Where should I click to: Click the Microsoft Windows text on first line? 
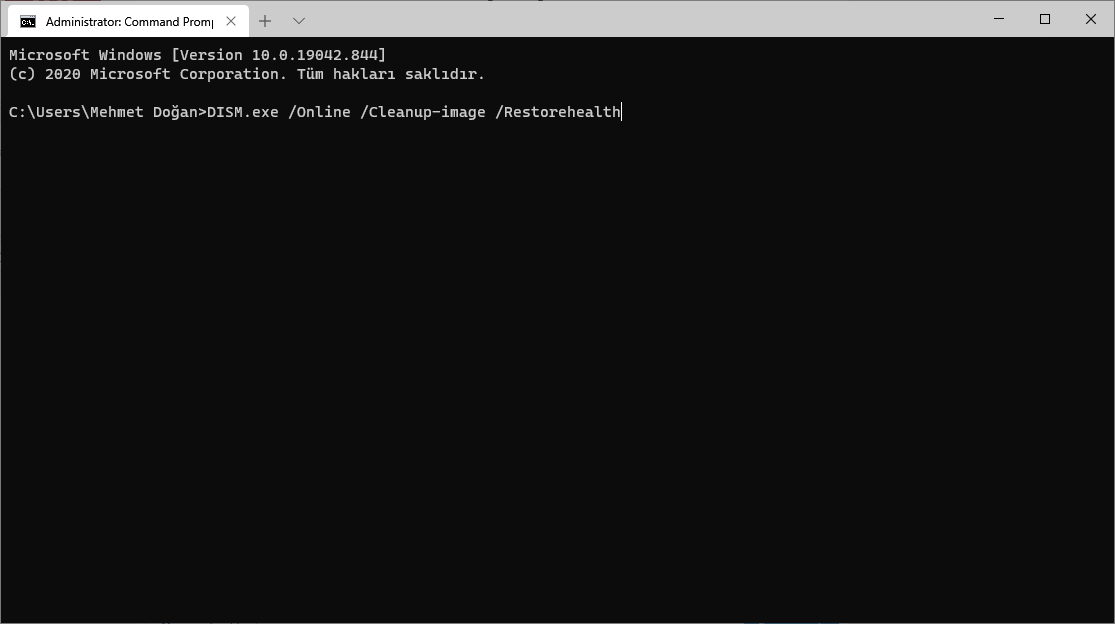pos(85,55)
